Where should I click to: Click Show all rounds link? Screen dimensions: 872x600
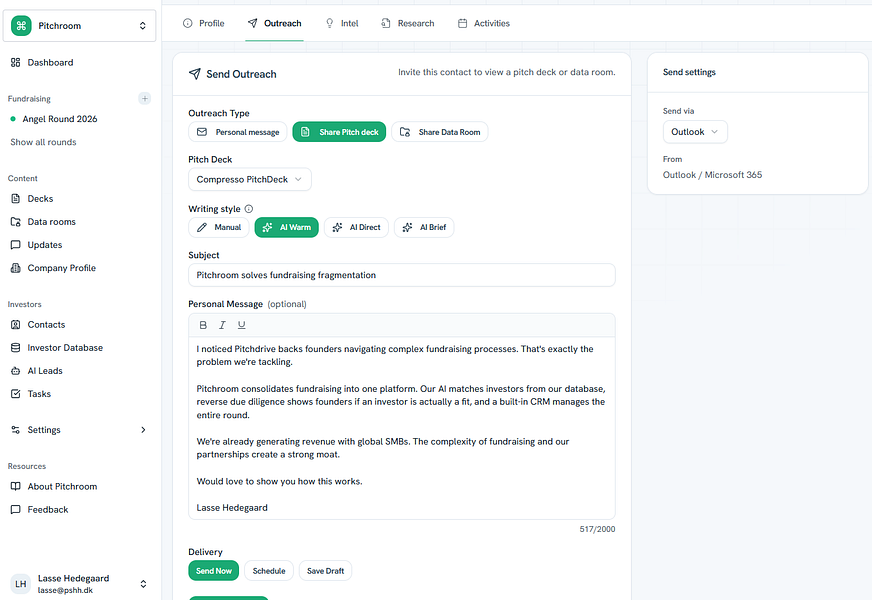(43, 142)
